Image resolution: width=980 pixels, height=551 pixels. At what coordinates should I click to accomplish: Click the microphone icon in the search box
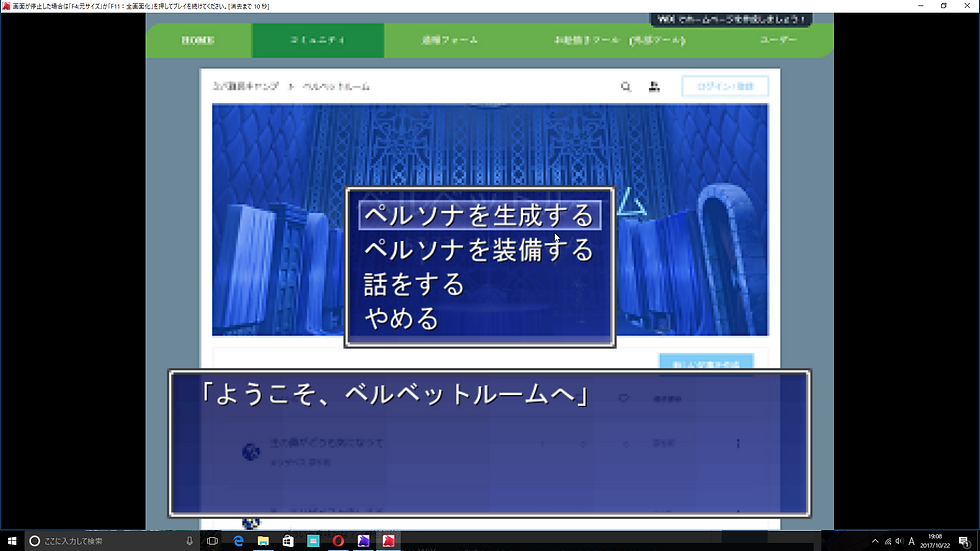[189, 541]
